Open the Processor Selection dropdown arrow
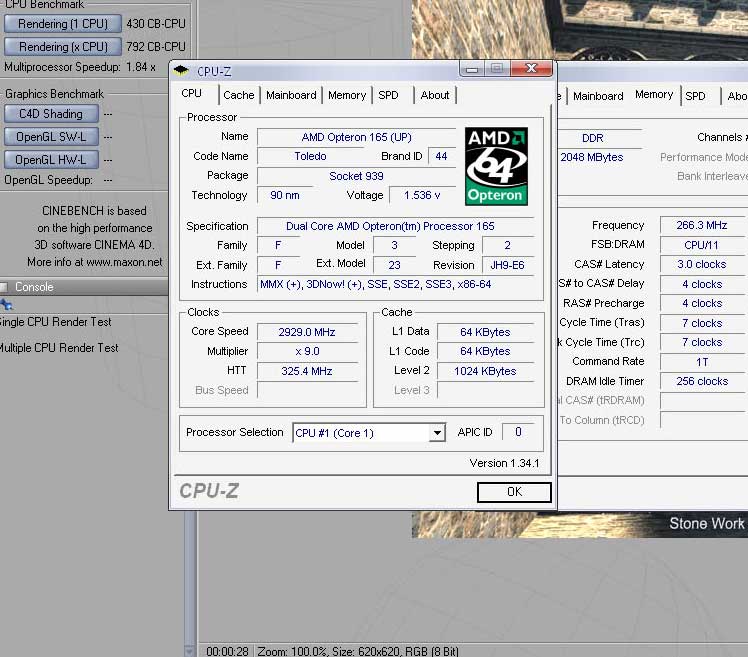 point(436,433)
